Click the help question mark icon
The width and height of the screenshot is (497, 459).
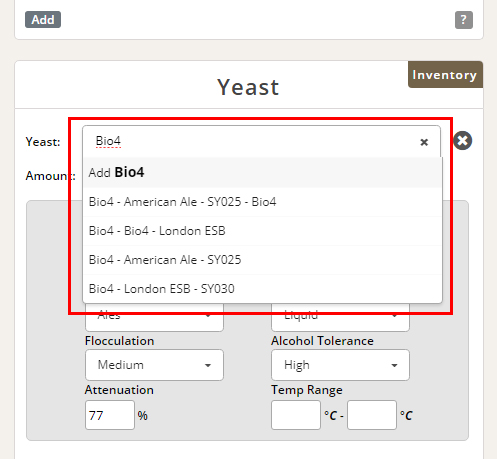[x=464, y=20]
